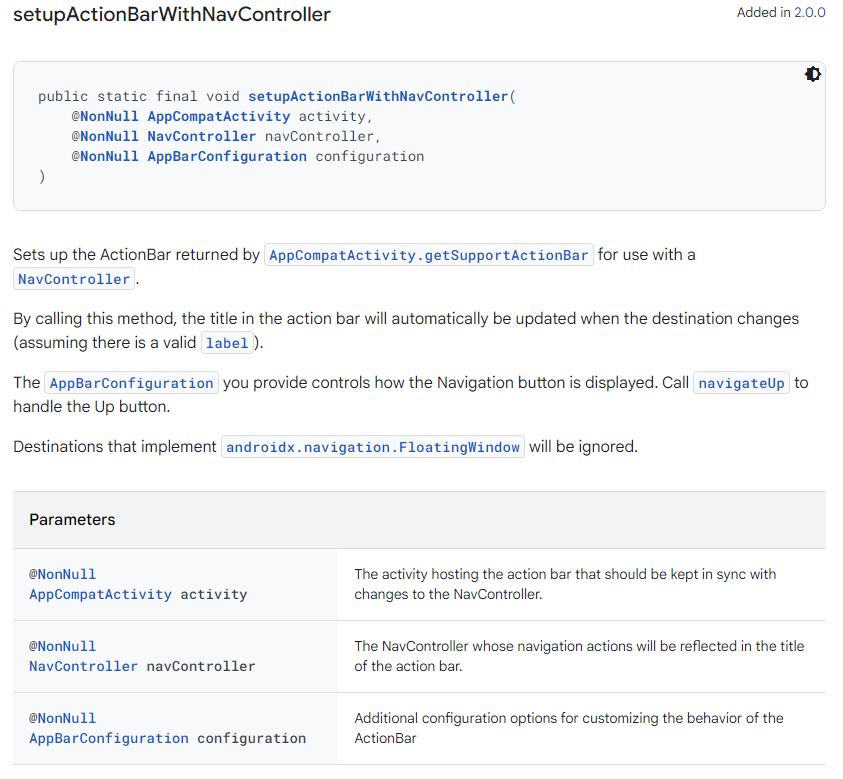Click 'The activity hosting the action bar' description

click(565, 584)
